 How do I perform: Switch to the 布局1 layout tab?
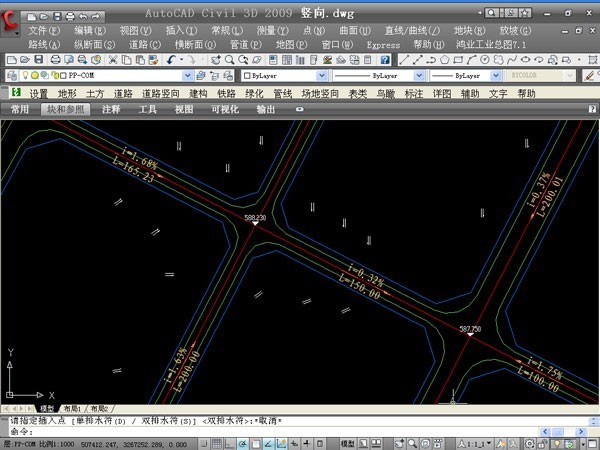72,409
